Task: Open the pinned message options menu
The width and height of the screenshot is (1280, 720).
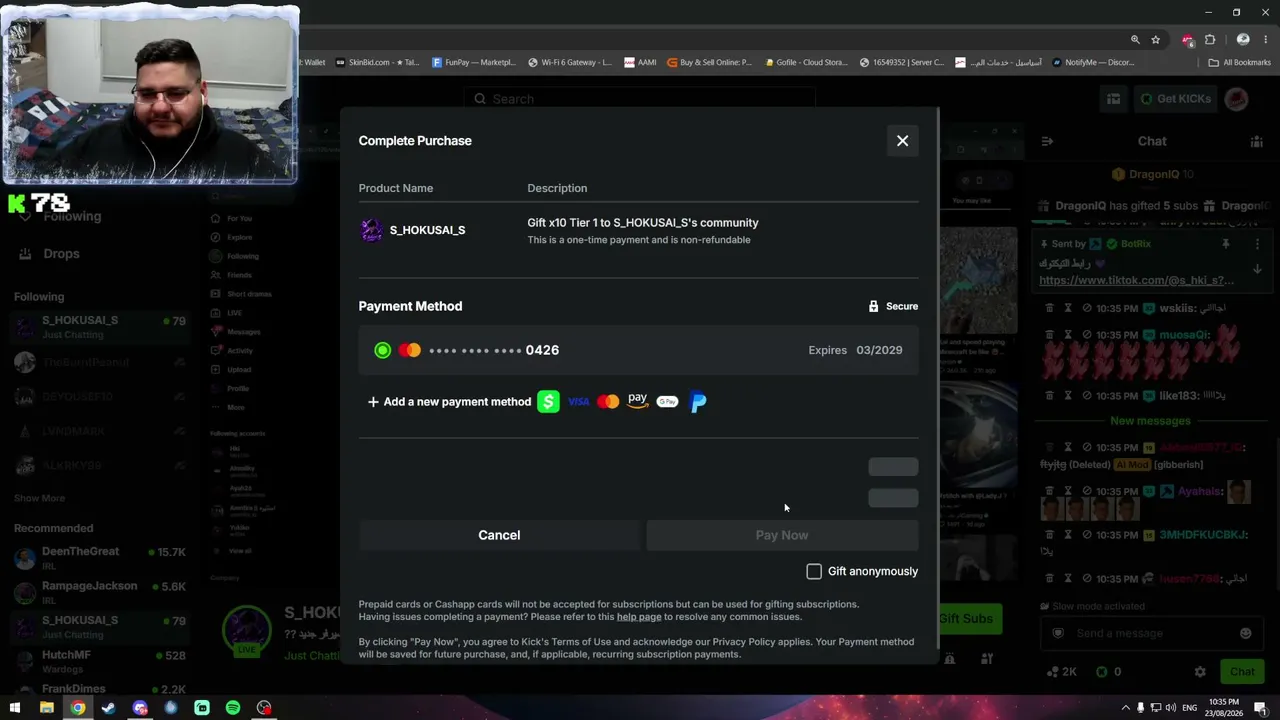Action: pos(1257,244)
